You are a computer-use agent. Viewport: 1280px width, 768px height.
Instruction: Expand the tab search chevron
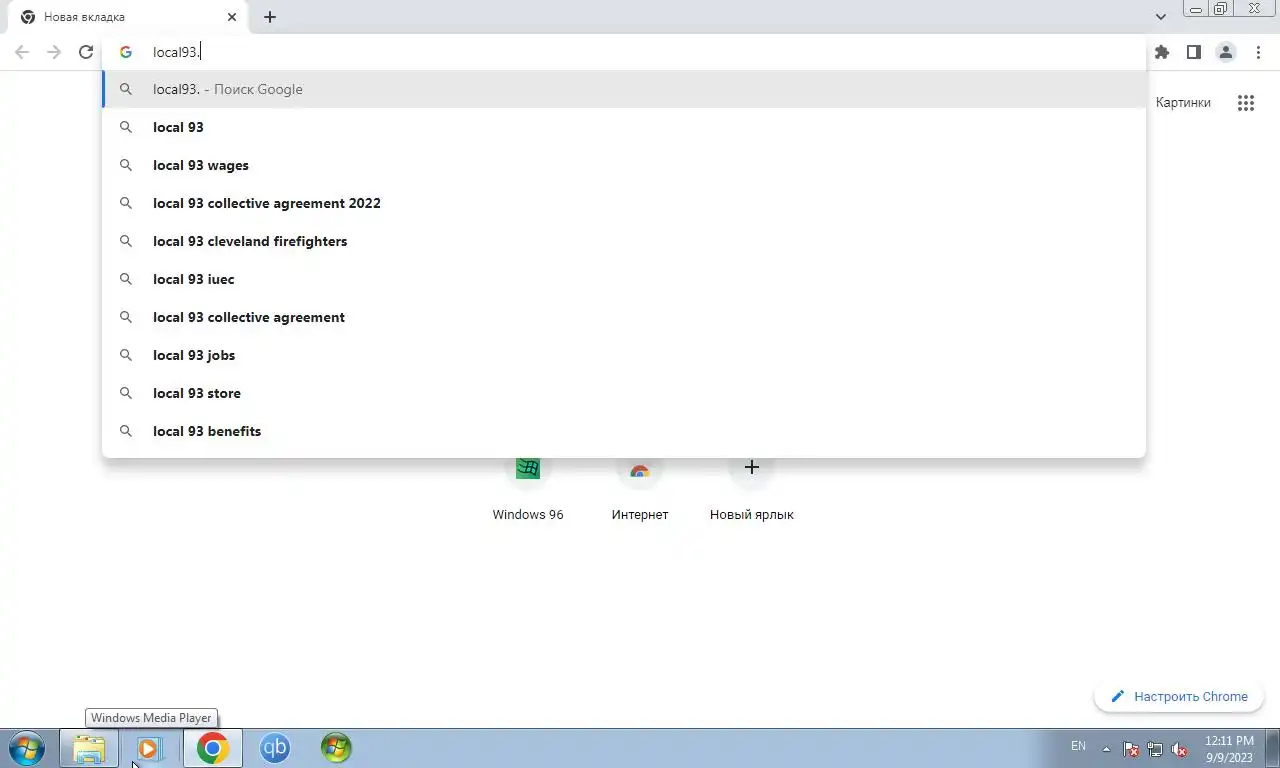1161,17
